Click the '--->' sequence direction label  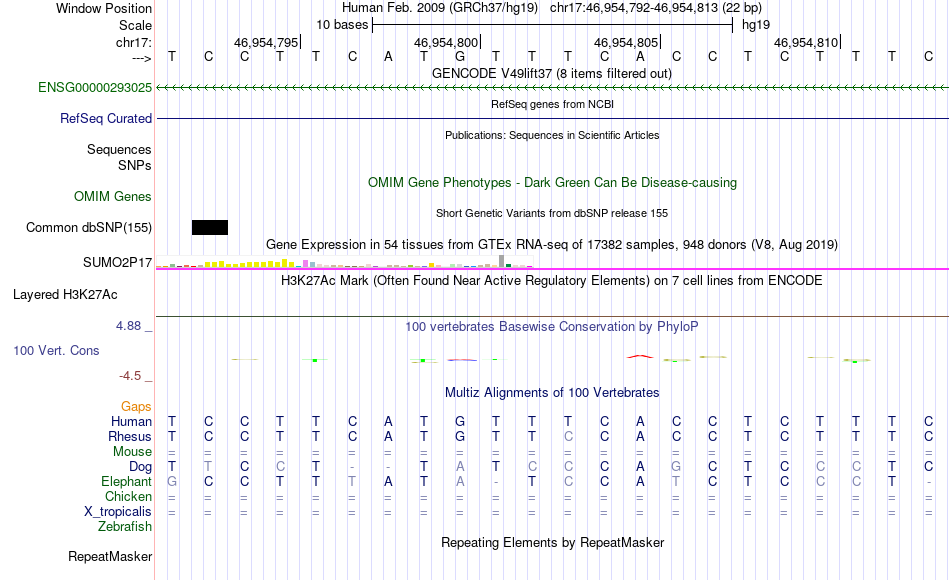142,58
